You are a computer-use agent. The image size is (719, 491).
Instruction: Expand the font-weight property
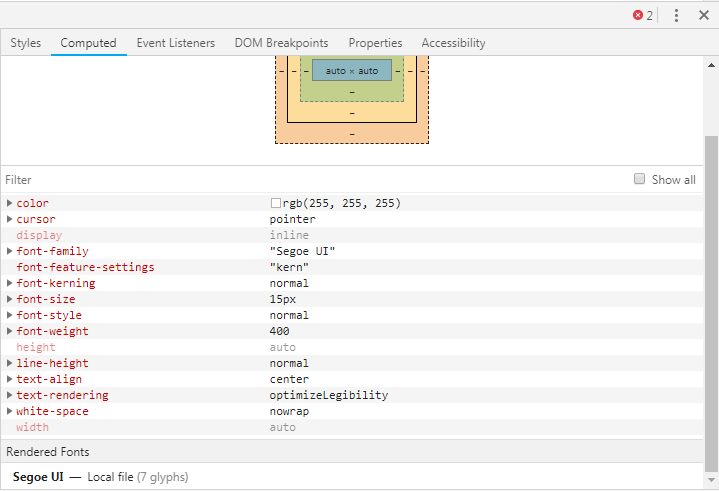click(10, 331)
